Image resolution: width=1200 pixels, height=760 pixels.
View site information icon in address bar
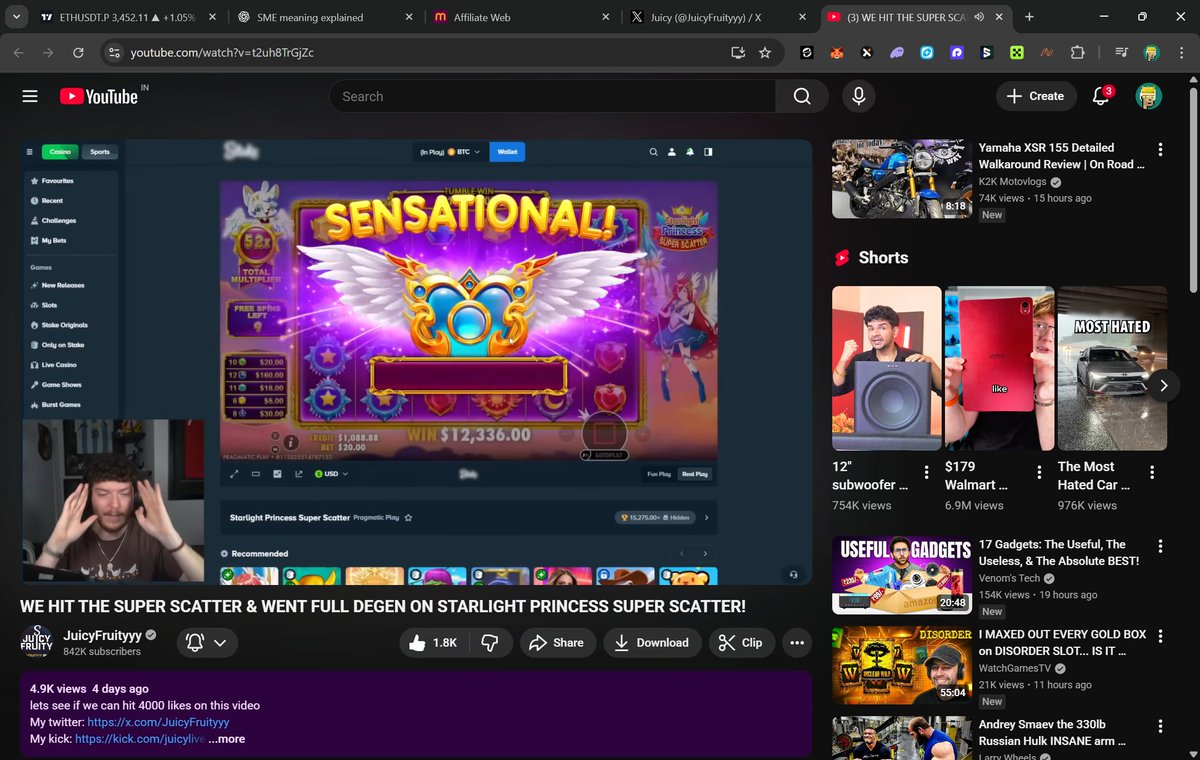tap(113, 52)
